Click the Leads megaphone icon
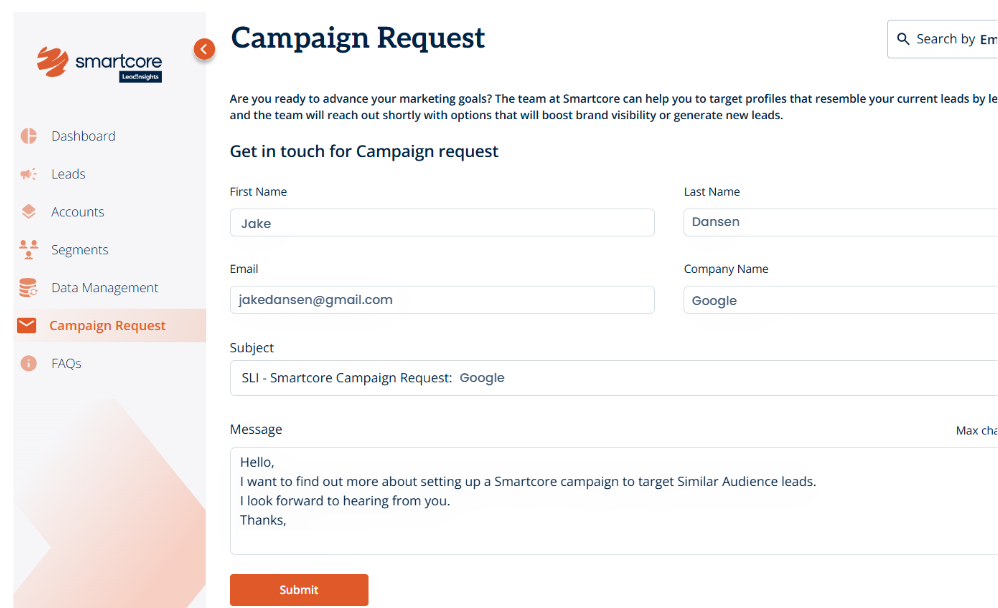This screenshot has height=608, width=998. coord(28,174)
